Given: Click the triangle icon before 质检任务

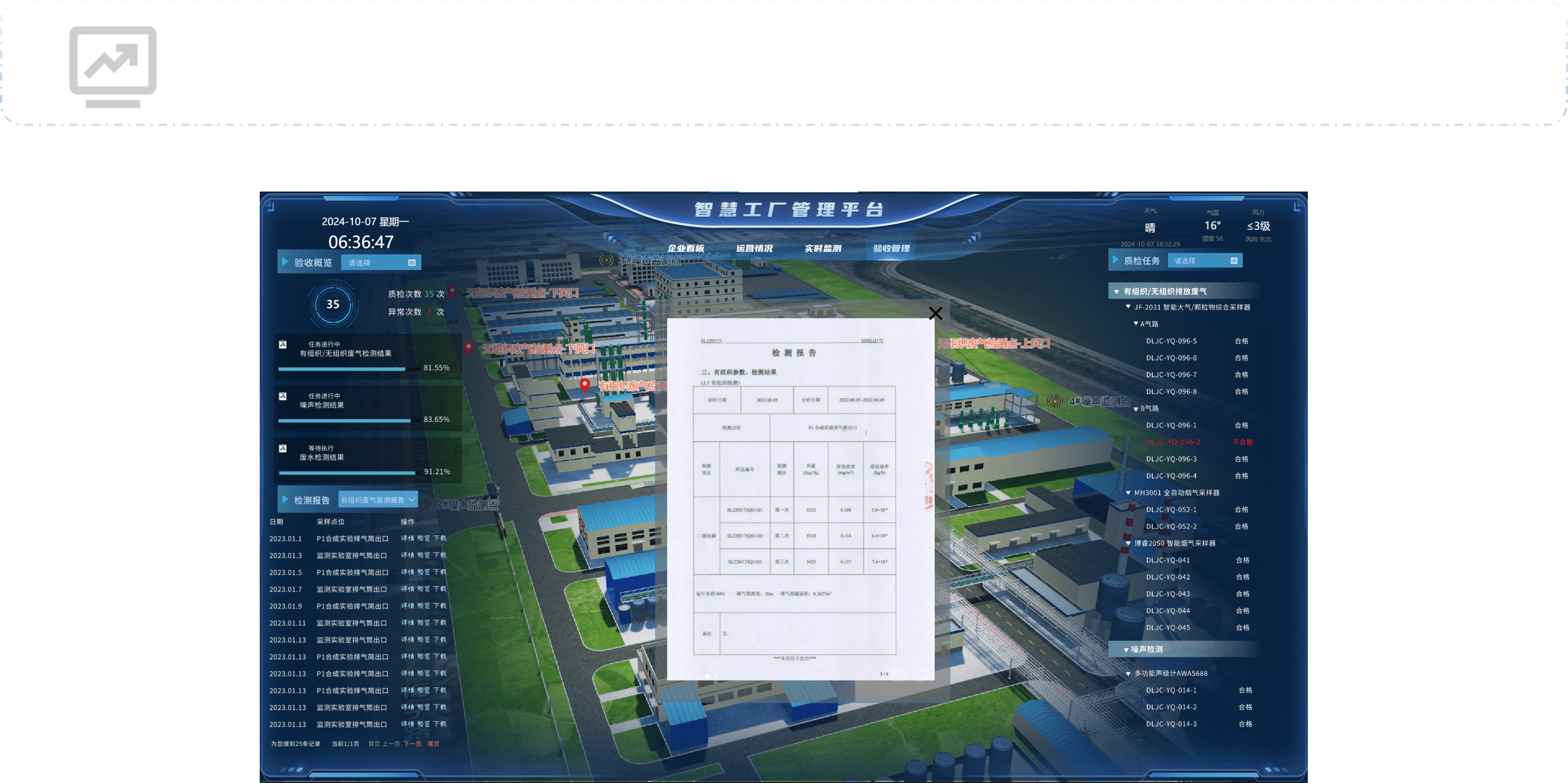Looking at the screenshot, I should click(1115, 260).
